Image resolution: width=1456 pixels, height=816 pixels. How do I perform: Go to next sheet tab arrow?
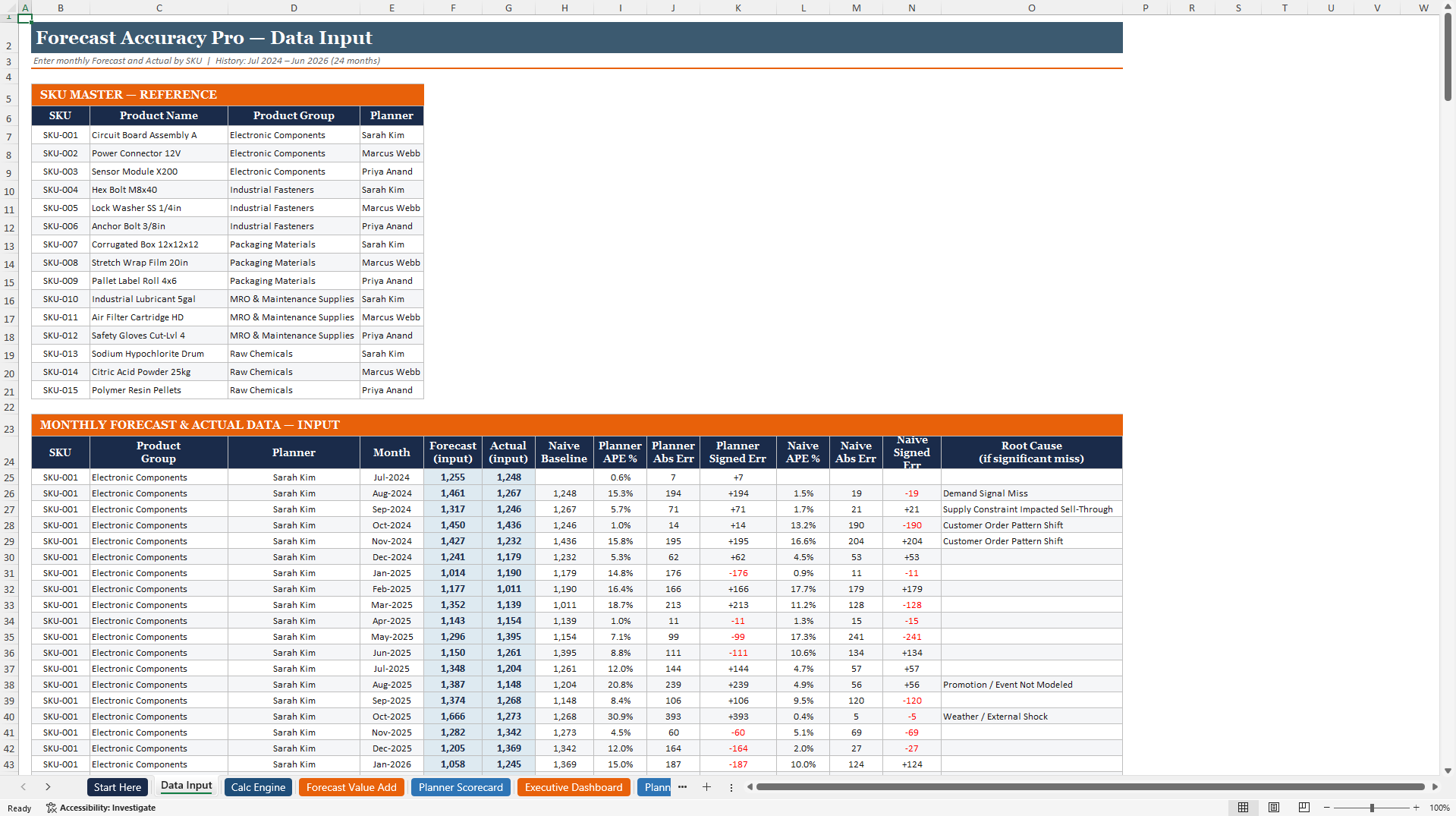(x=48, y=787)
